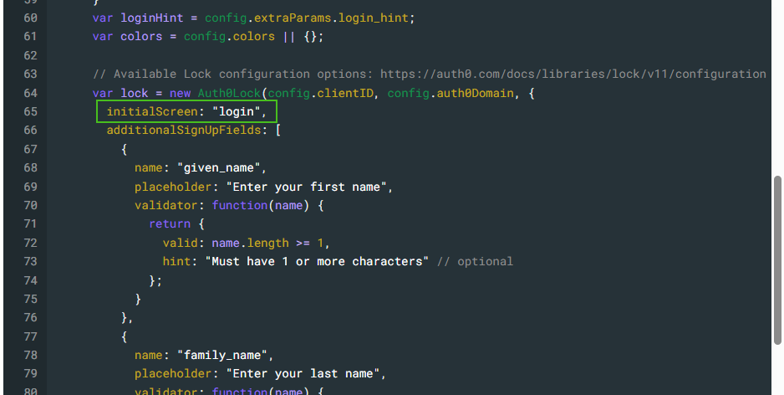Click "login_hint" at end of line 60
This screenshot has height=395, width=784.
point(374,18)
